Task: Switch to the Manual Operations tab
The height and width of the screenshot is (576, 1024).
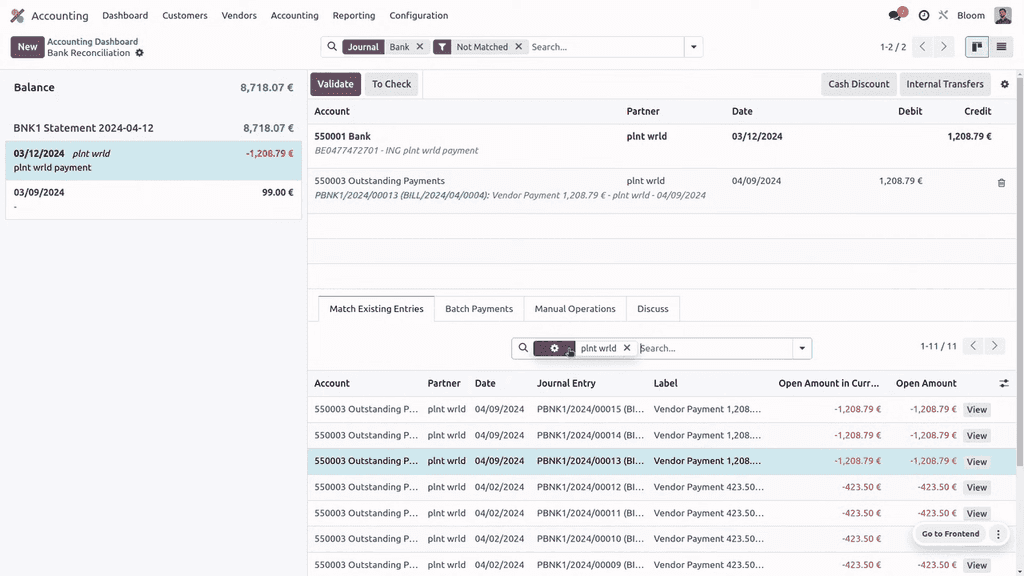Action: tap(574, 309)
